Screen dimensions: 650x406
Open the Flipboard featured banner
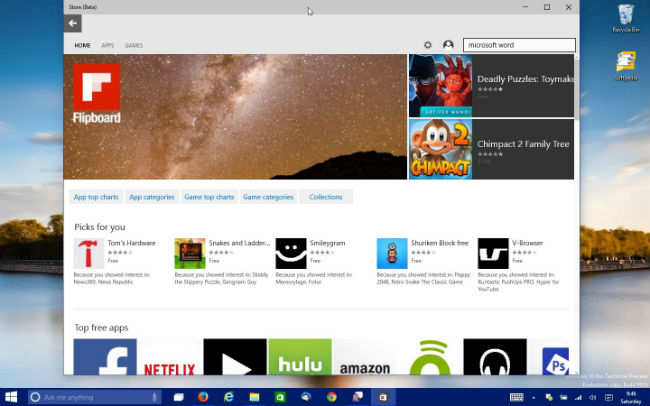click(x=235, y=117)
